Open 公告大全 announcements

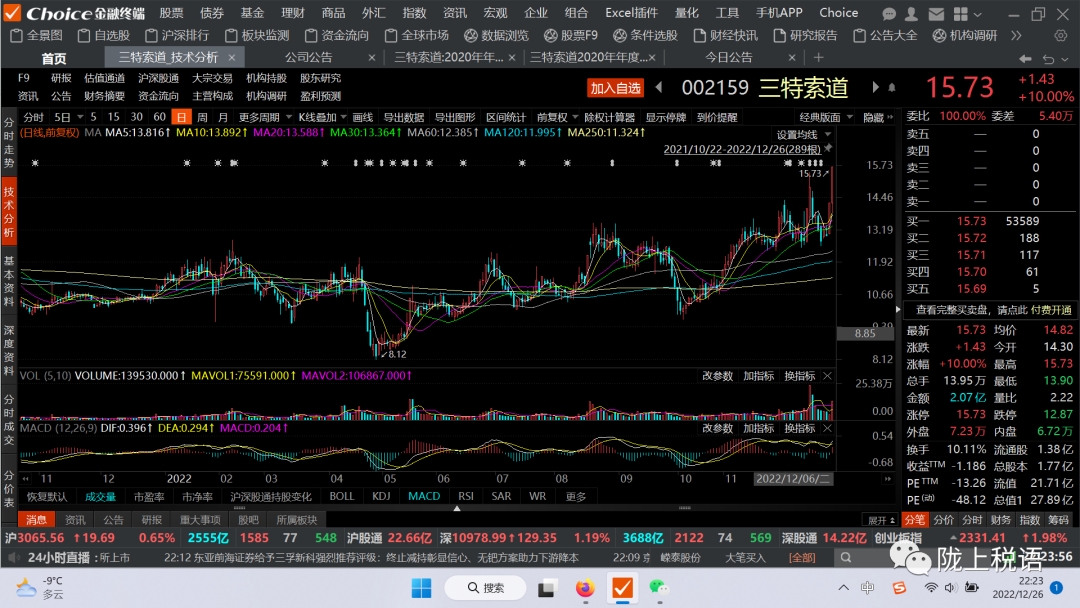[885, 35]
